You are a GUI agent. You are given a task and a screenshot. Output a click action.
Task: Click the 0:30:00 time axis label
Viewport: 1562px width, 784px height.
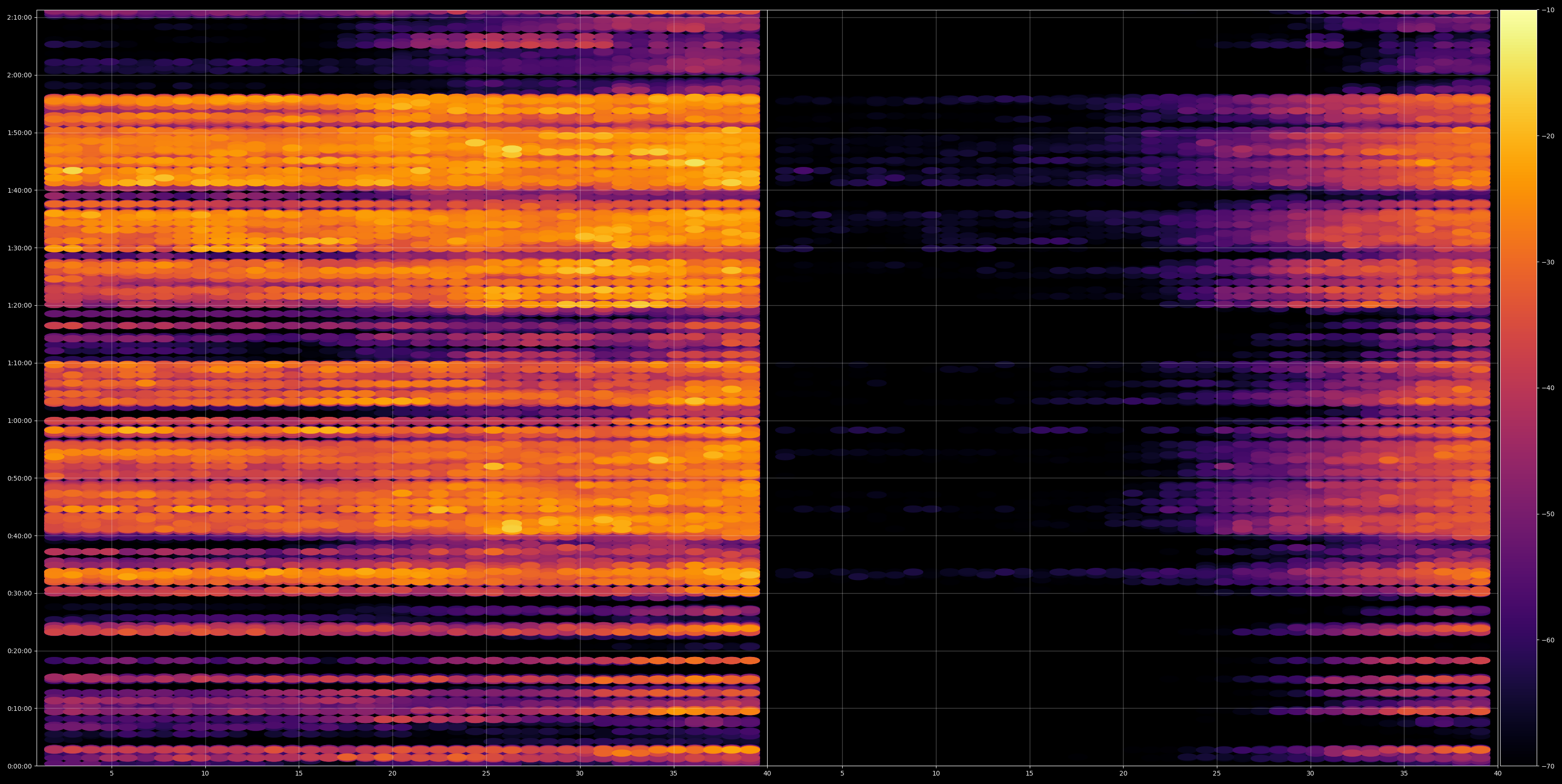click(x=19, y=593)
